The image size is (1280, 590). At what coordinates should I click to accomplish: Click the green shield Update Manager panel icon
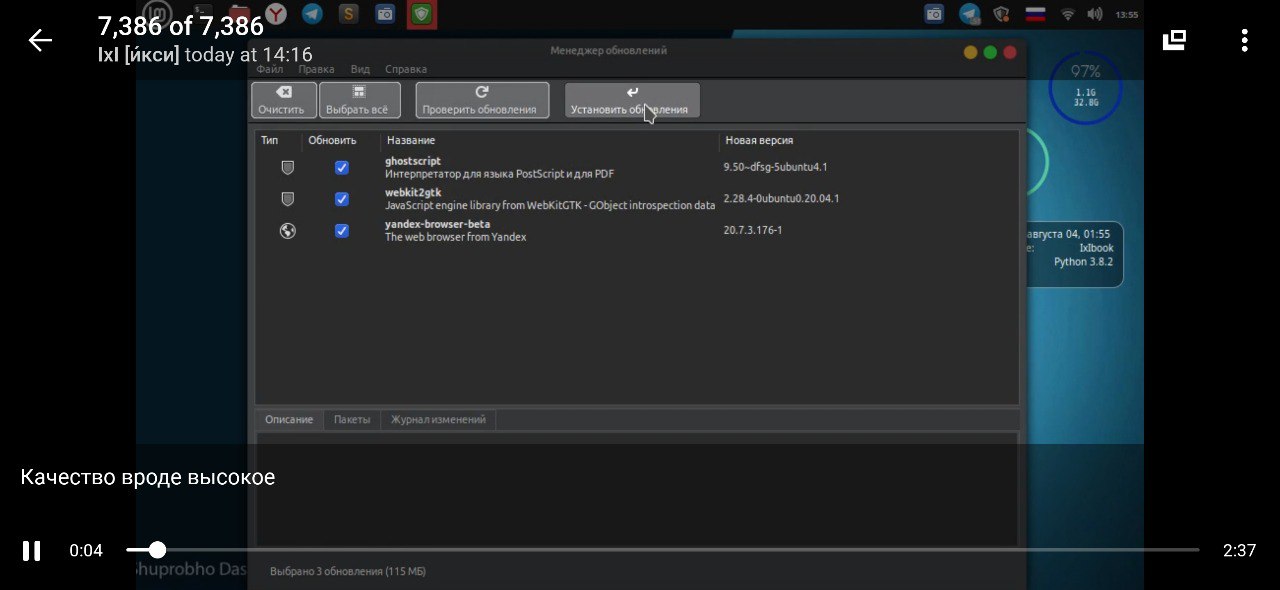click(x=421, y=14)
